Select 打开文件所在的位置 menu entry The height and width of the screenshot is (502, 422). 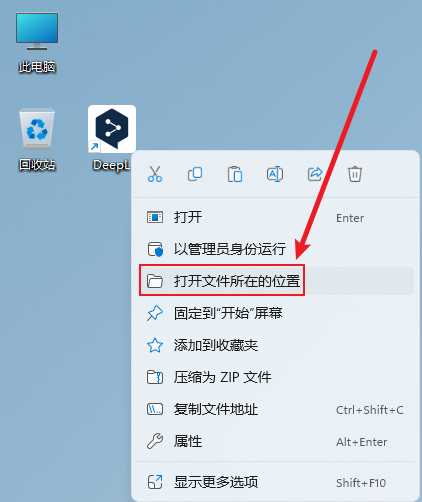(275, 281)
